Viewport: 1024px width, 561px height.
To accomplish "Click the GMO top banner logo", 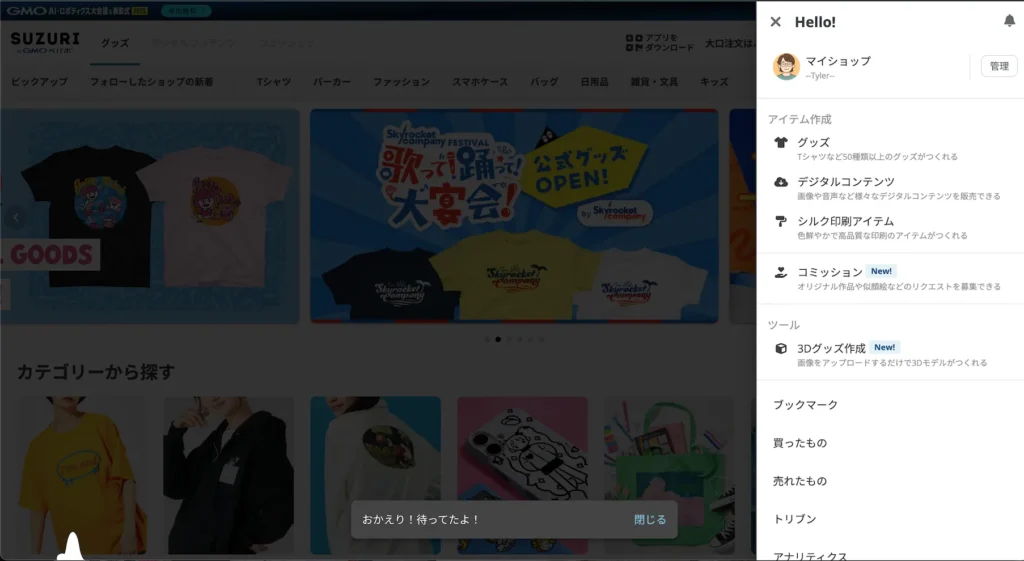I will click(77, 10).
